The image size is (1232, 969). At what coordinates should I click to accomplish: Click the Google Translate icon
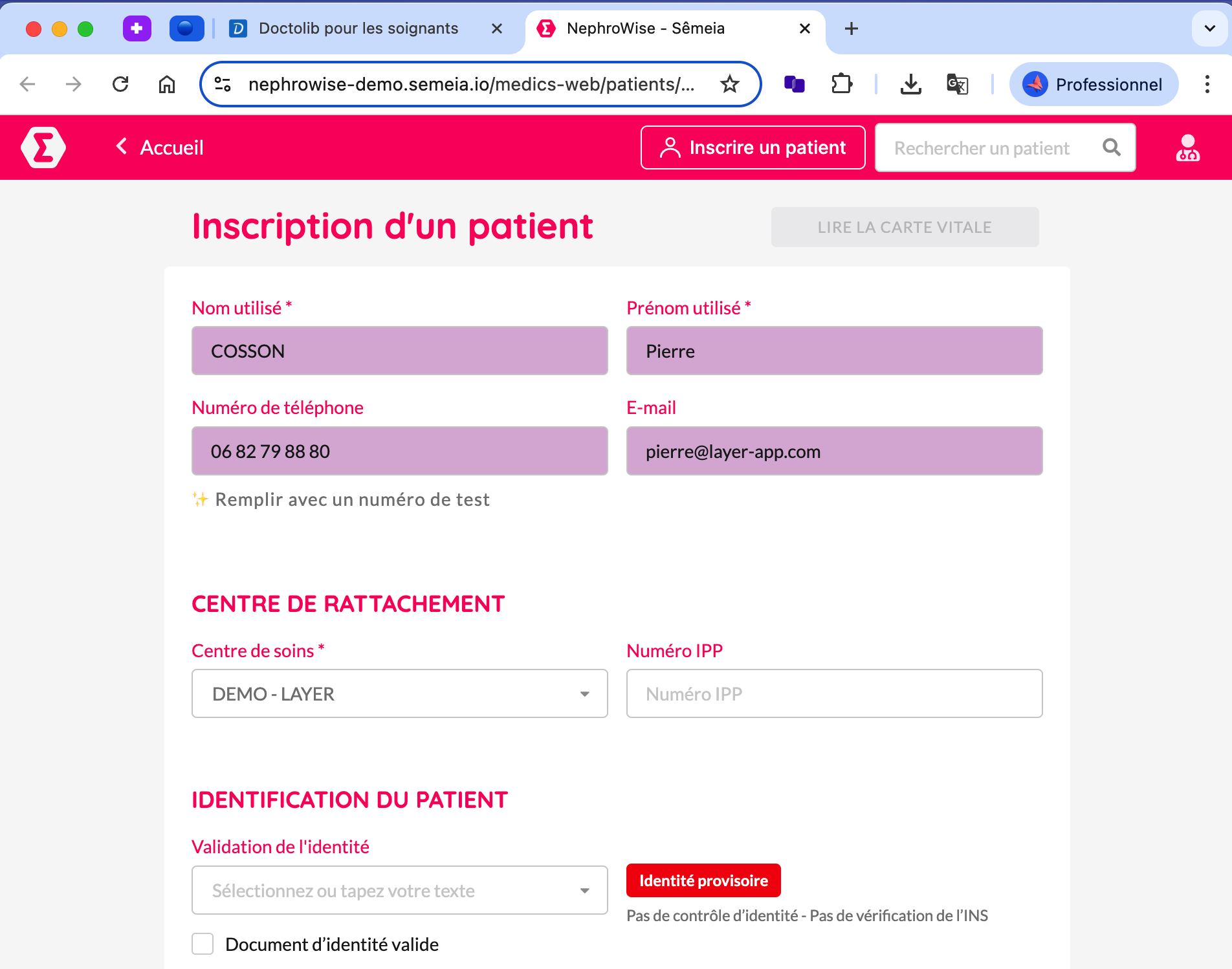point(957,84)
